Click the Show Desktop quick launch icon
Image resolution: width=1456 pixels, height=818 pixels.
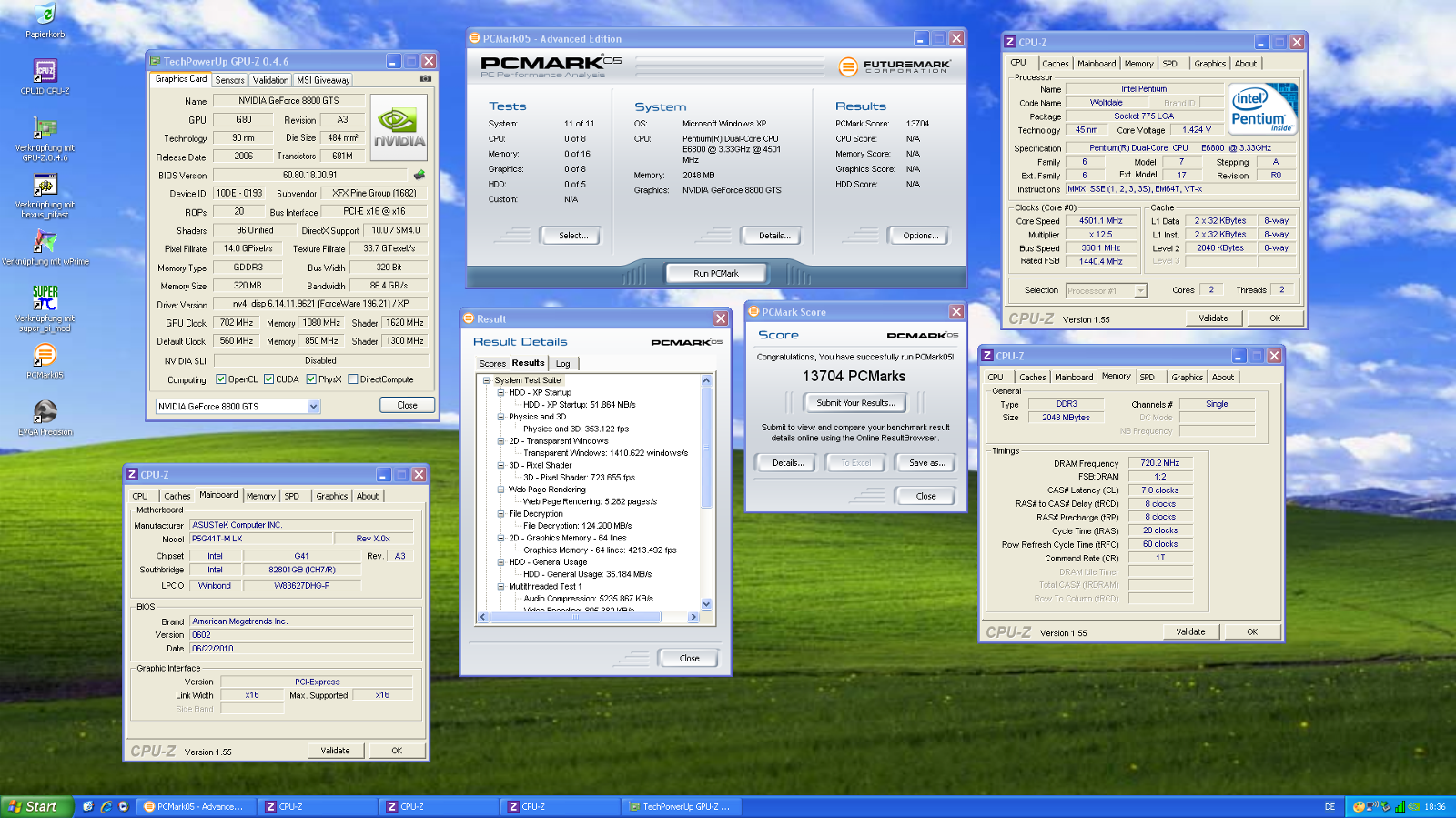[x=88, y=806]
